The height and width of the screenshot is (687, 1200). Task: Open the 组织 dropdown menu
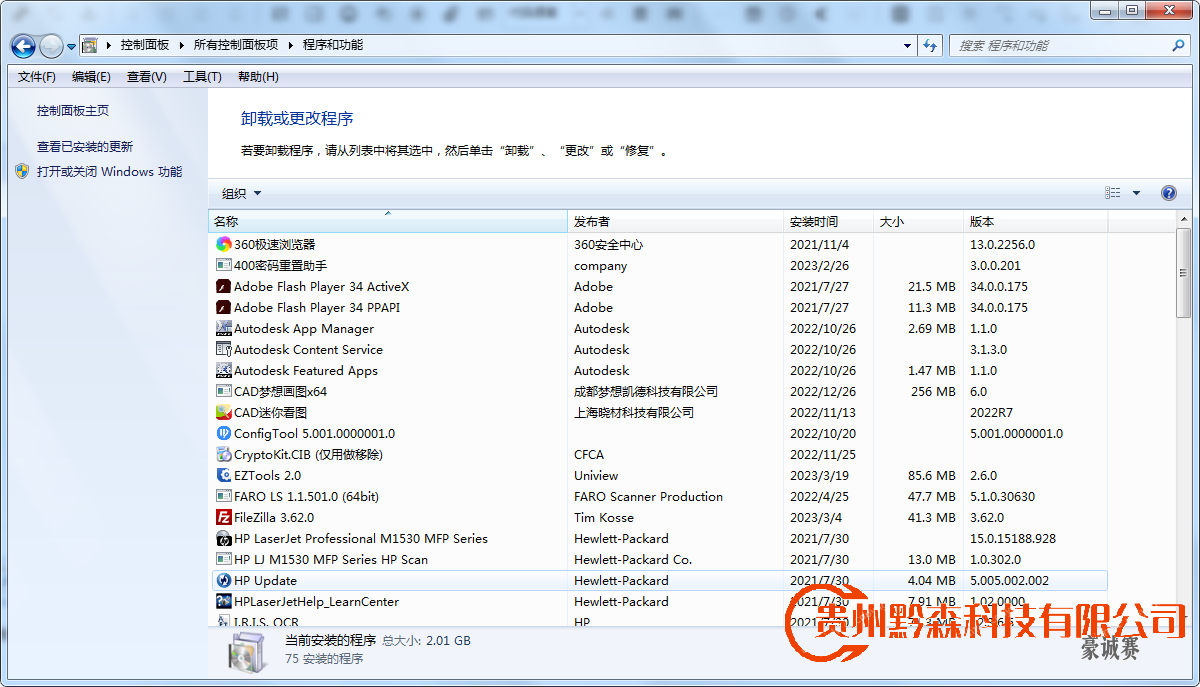pos(241,193)
